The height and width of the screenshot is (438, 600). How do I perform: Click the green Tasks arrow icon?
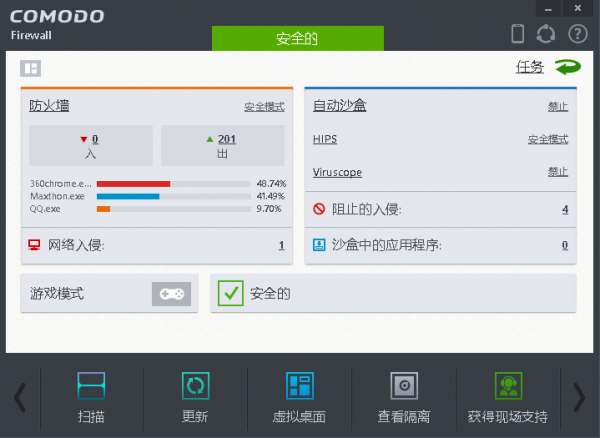[567, 67]
